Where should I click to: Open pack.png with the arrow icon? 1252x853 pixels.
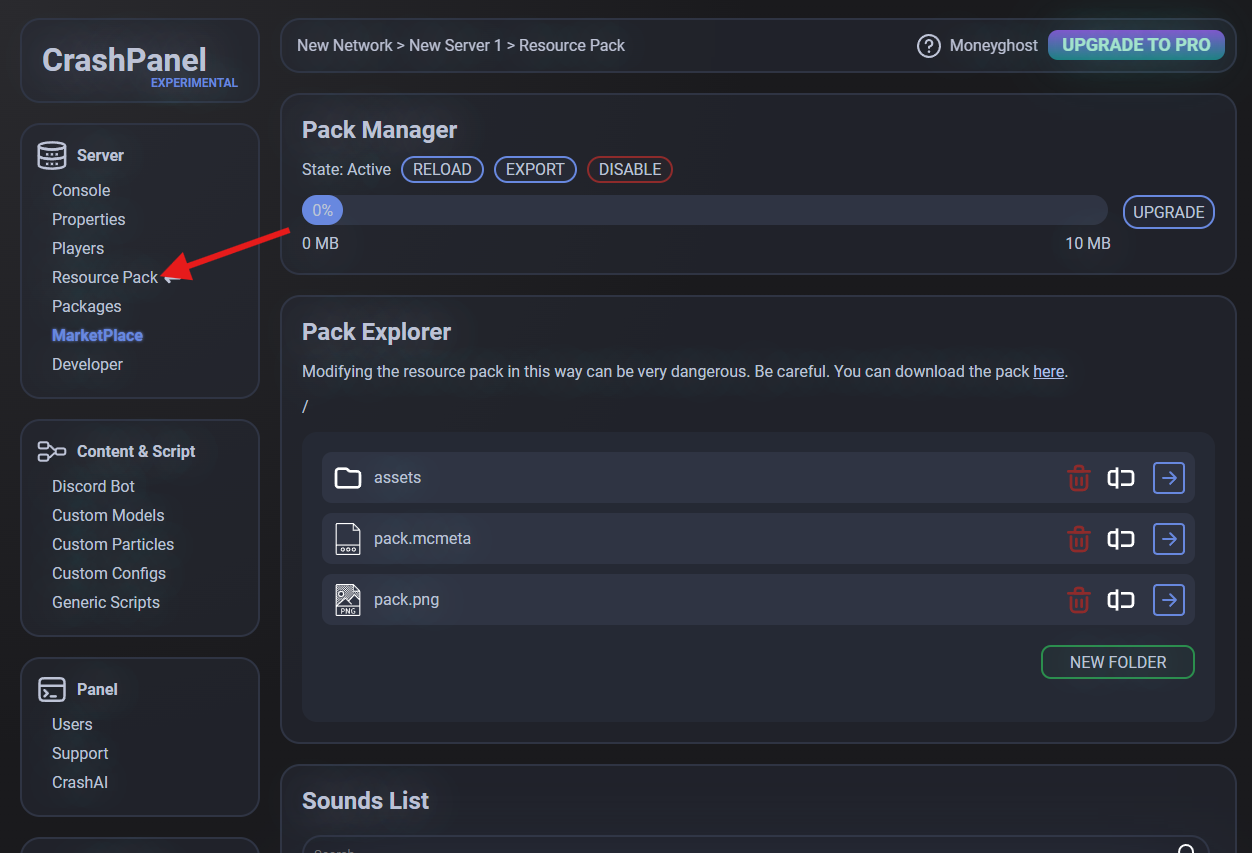point(1168,600)
